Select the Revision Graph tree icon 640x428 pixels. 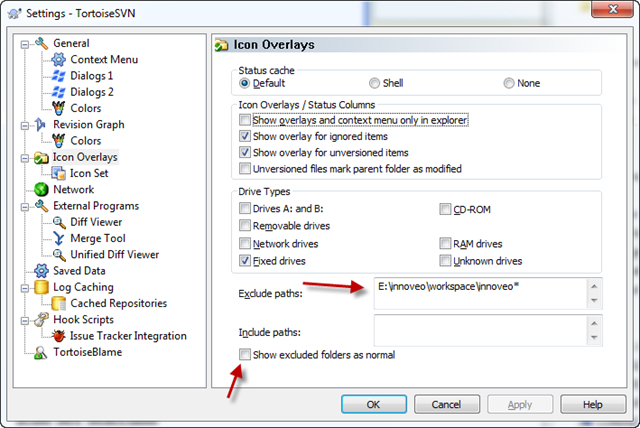[x=42, y=125]
